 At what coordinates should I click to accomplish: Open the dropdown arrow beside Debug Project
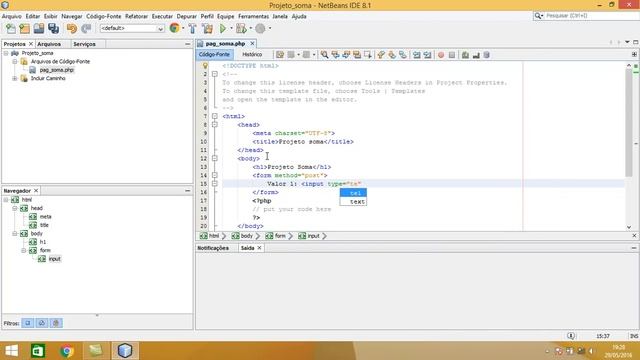(x=251, y=28)
